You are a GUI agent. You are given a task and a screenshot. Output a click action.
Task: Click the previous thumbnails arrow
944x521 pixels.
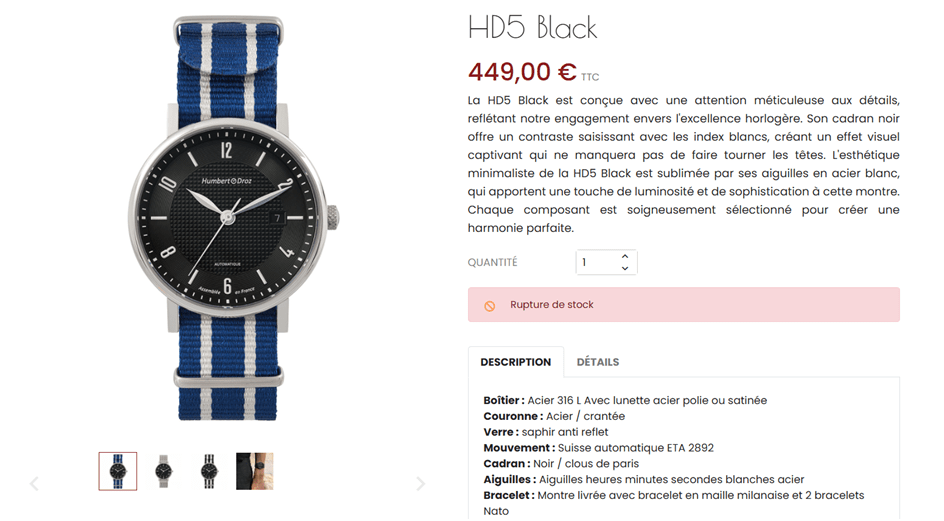34,483
